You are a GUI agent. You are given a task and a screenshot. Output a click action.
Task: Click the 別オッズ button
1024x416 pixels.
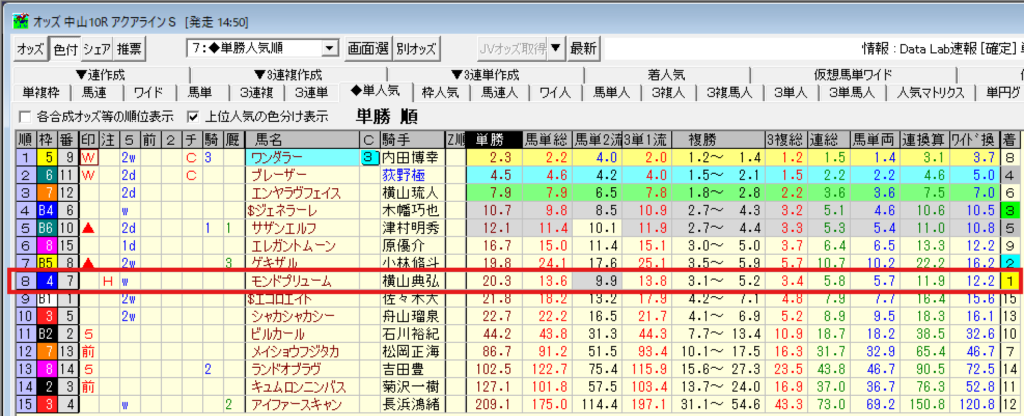416,48
